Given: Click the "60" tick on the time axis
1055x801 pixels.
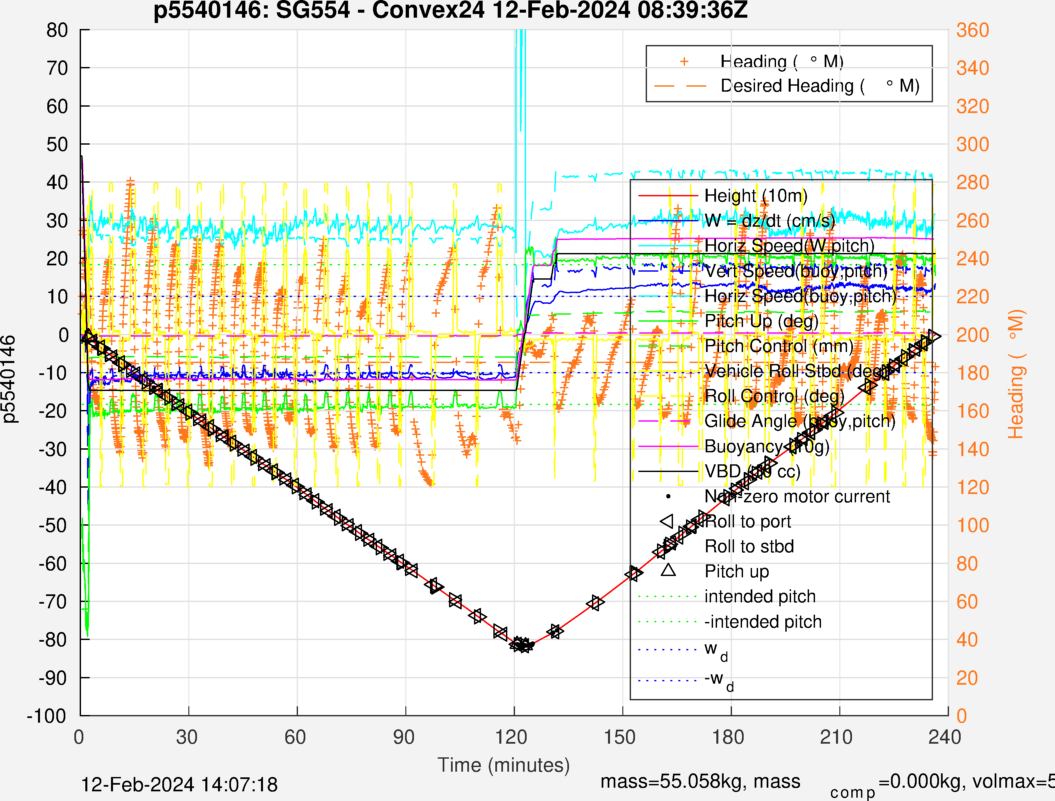Looking at the screenshot, I should 295,737.
